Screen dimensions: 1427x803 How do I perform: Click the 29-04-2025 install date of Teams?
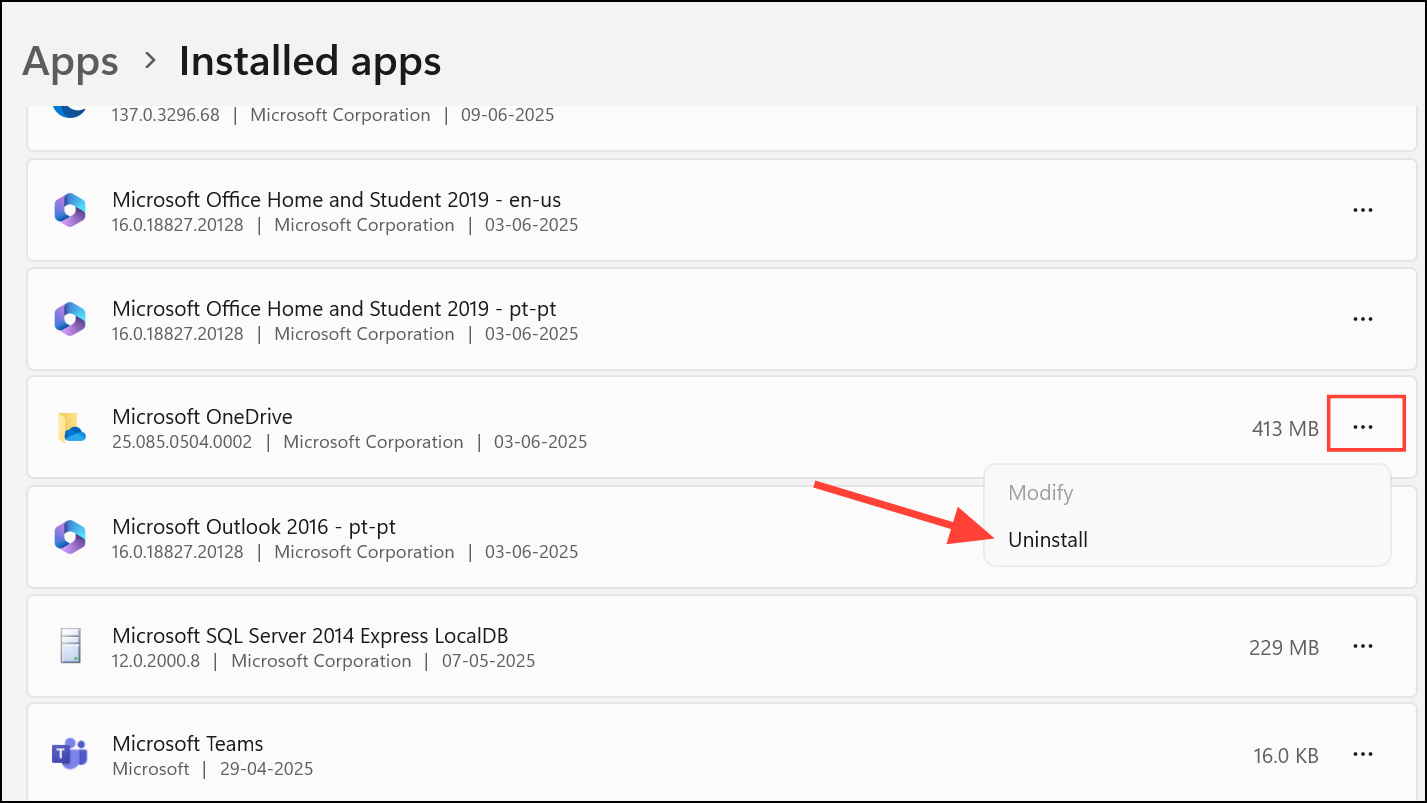(266, 769)
